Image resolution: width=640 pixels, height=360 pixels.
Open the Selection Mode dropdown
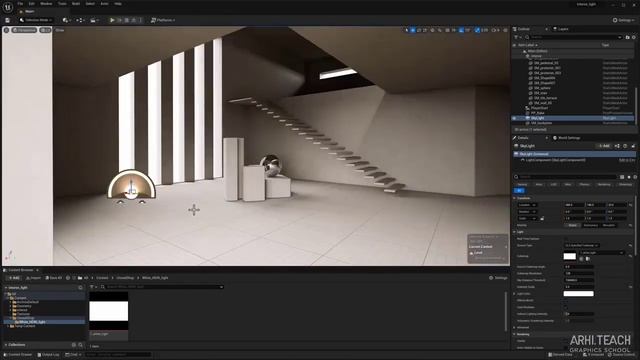click(36, 20)
